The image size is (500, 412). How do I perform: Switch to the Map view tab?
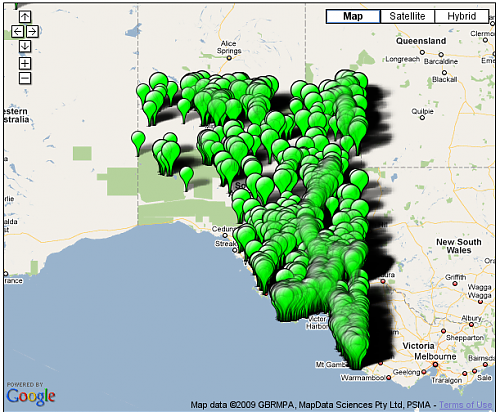(x=353, y=16)
